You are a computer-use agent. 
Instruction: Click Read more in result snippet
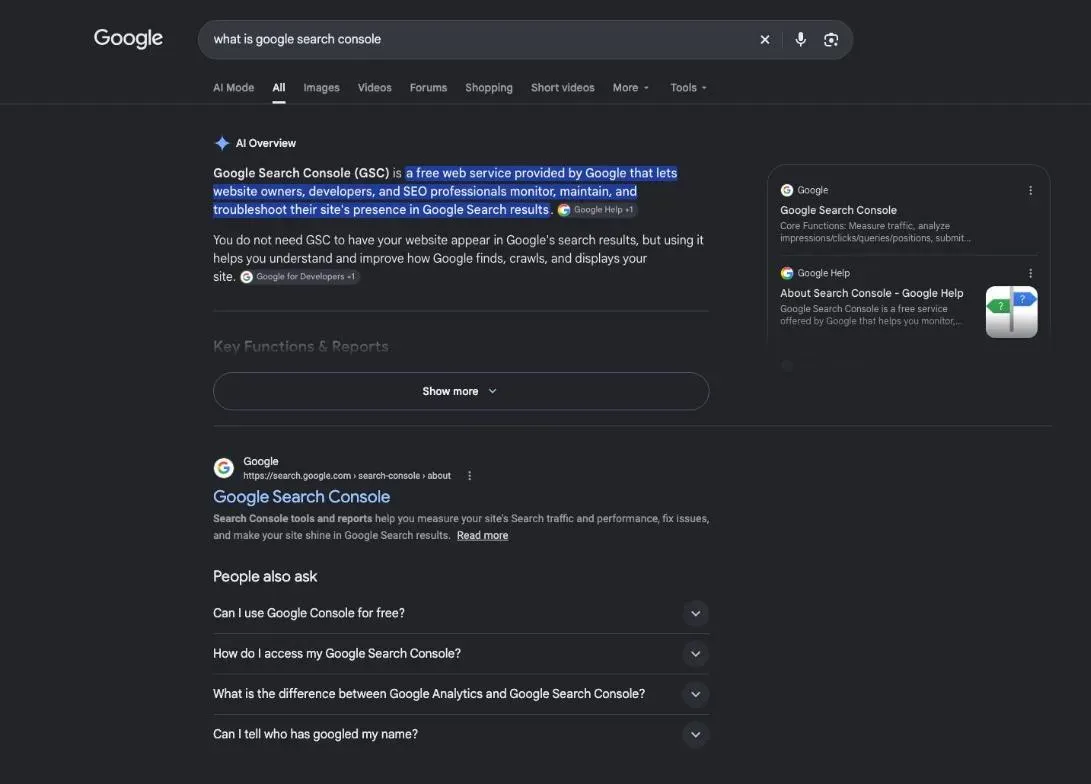click(x=482, y=536)
